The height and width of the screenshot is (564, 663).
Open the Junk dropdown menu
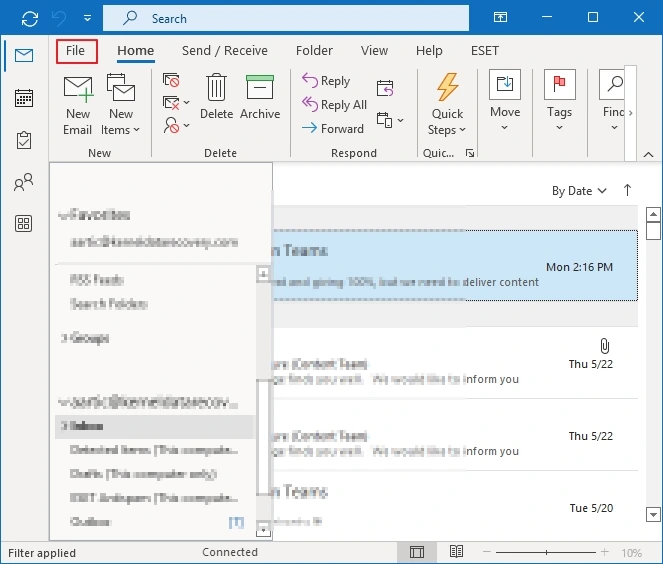point(176,126)
